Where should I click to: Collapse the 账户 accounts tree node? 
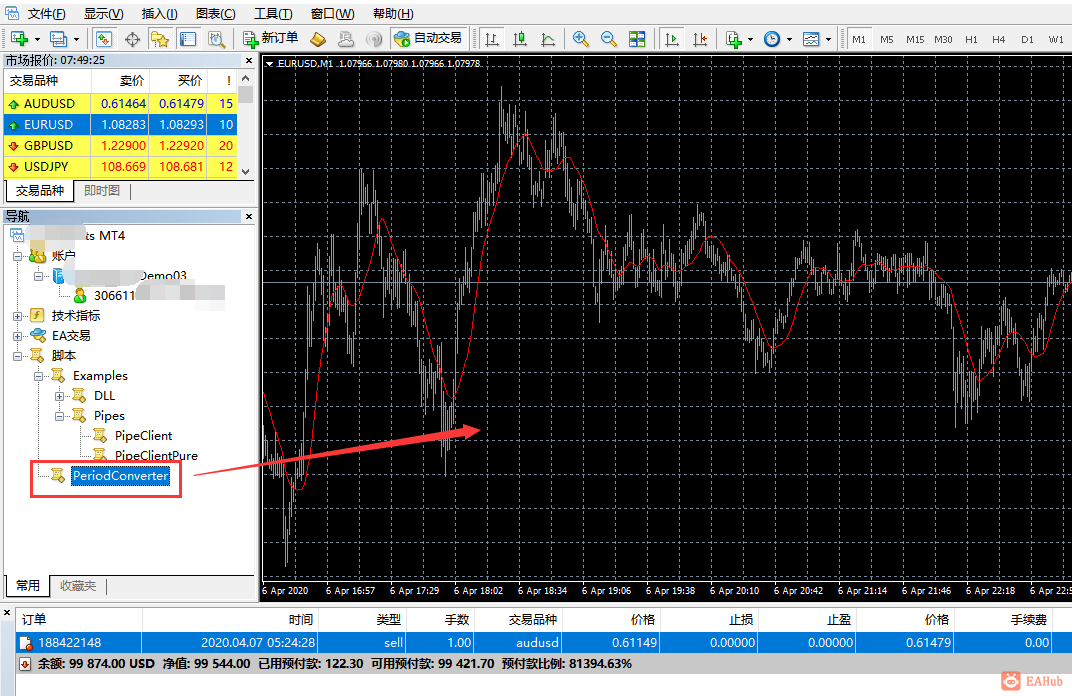coord(17,256)
